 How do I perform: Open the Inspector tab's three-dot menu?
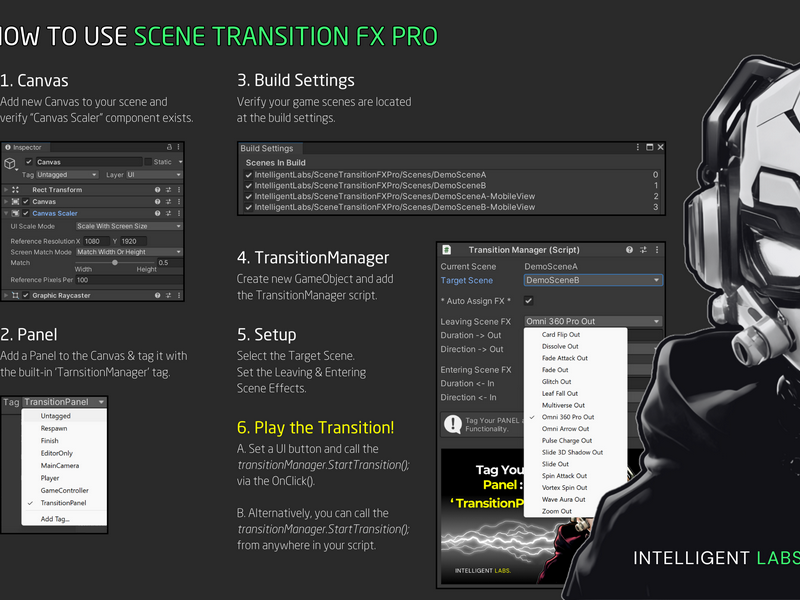[179, 147]
